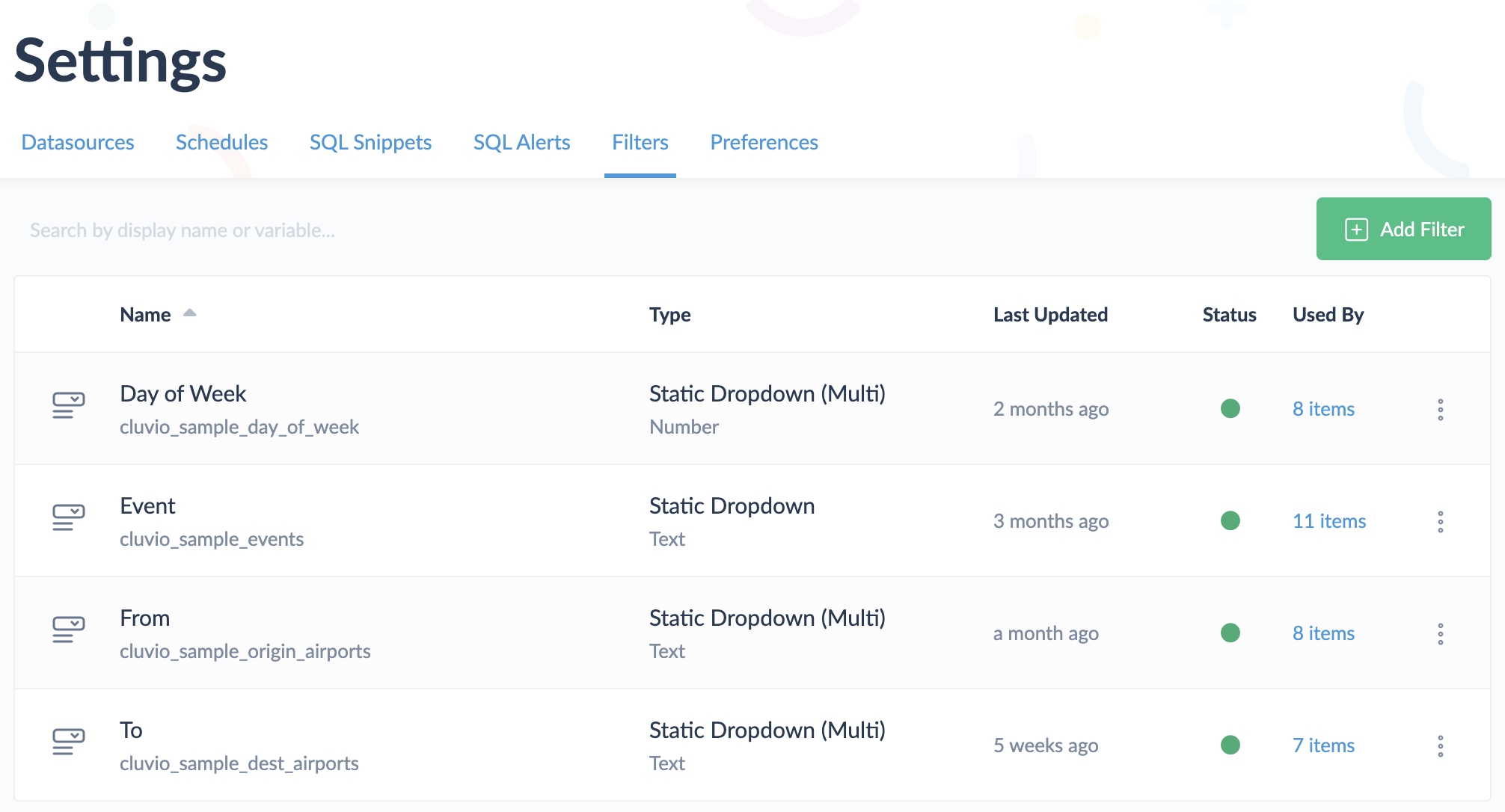This screenshot has height=812, width=1505.
Task: Click variable cluvio_sample_dest_airports
Action: (239, 763)
